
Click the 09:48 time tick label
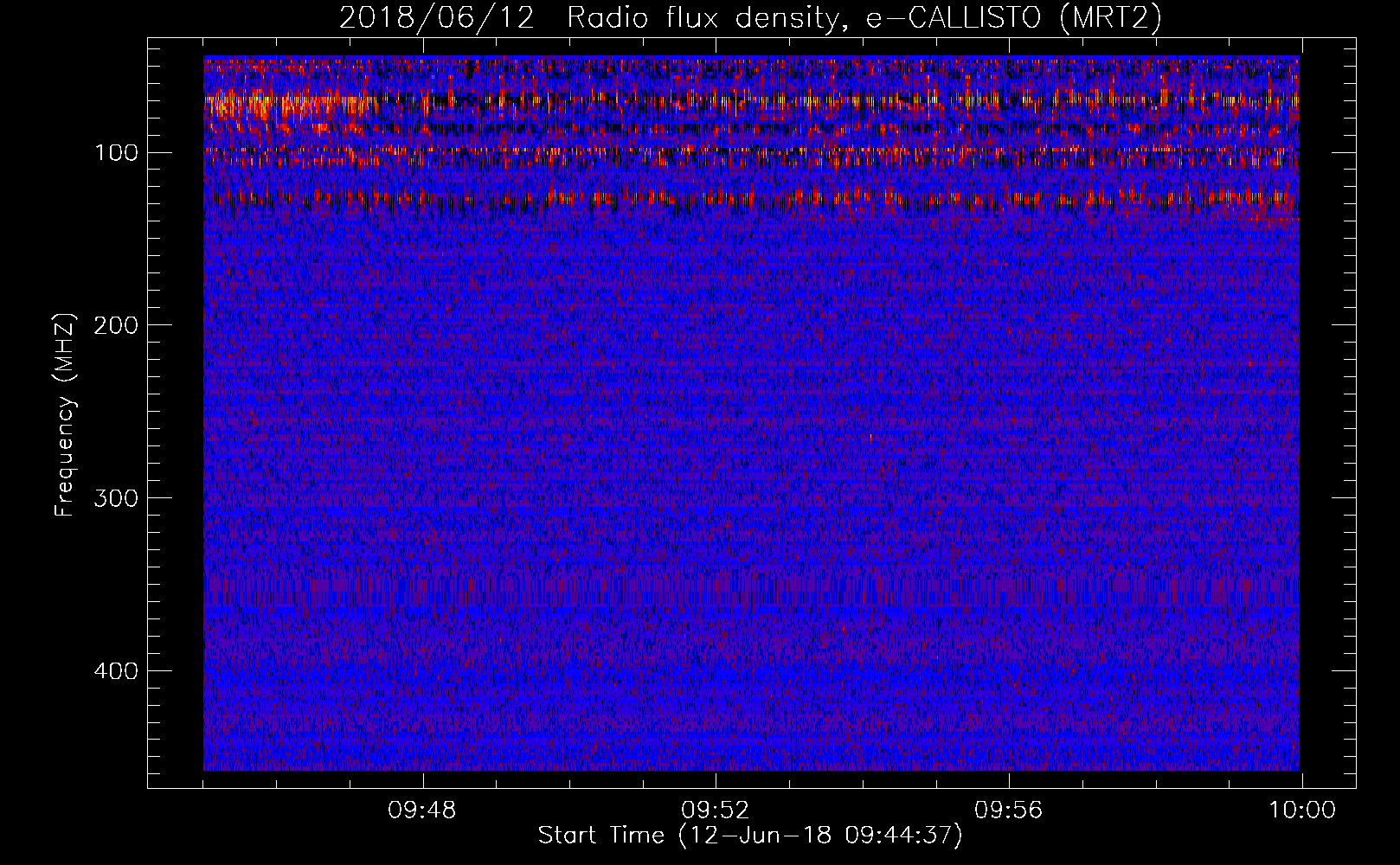click(x=422, y=811)
